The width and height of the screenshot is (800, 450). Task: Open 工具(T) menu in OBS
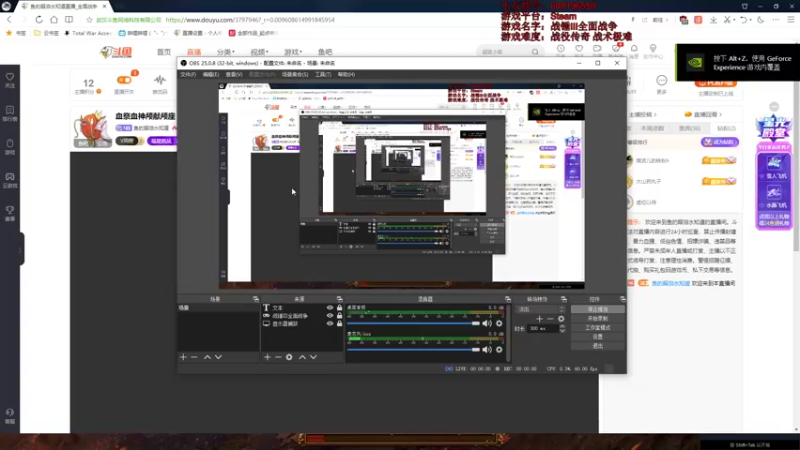click(x=323, y=74)
